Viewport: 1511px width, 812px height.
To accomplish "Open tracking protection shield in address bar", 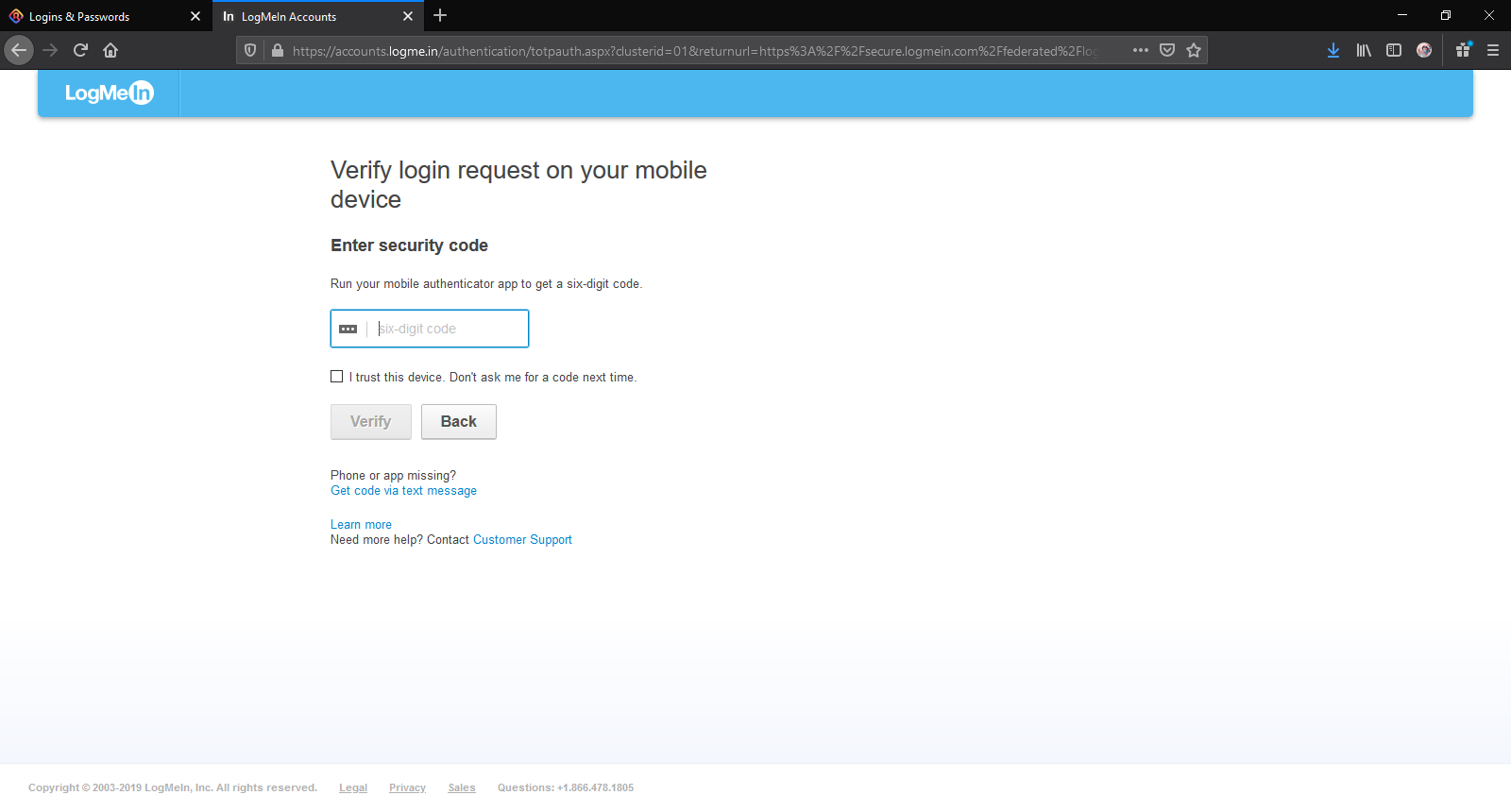I will pos(250,50).
